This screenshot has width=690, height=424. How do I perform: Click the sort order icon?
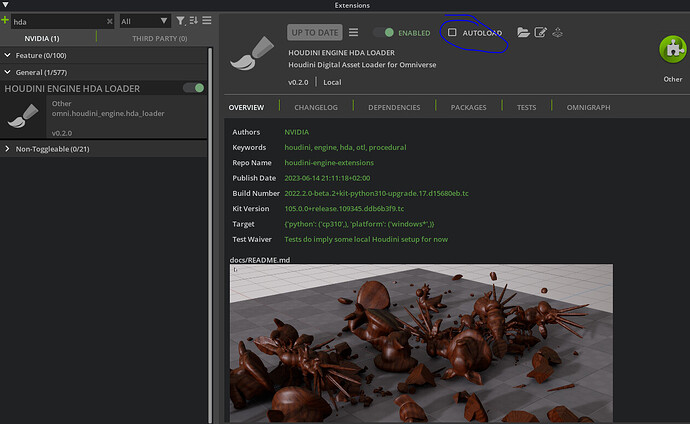click(194, 21)
